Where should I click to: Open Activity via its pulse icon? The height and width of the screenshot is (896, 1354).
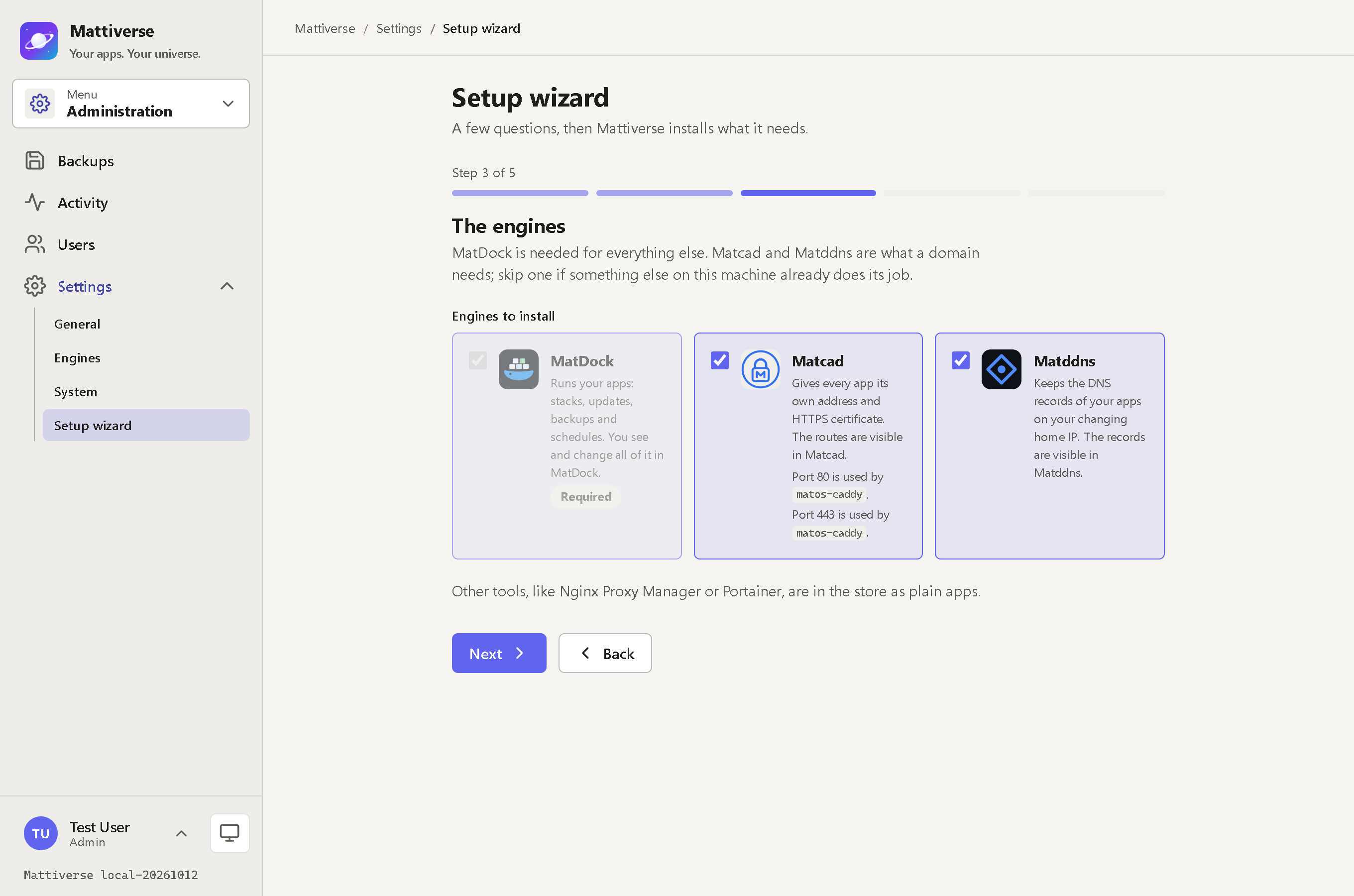click(x=35, y=202)
